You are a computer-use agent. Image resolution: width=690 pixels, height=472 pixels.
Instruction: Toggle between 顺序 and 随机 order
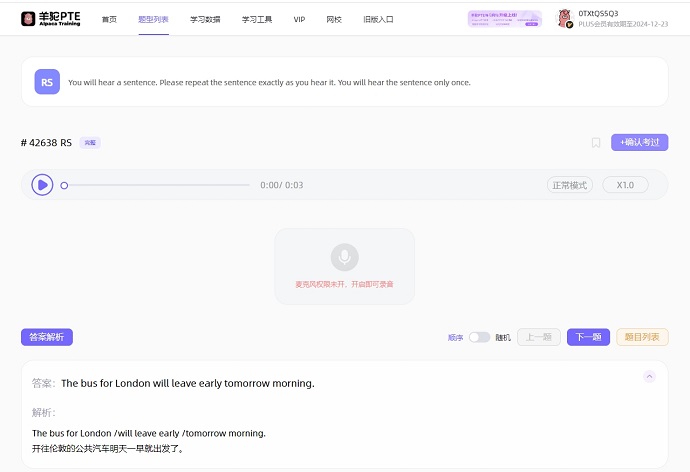point(479,337)
